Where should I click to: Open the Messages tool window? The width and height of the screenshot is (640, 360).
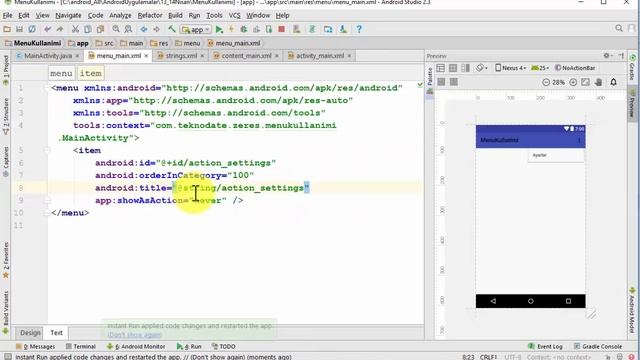pos(36,346)
